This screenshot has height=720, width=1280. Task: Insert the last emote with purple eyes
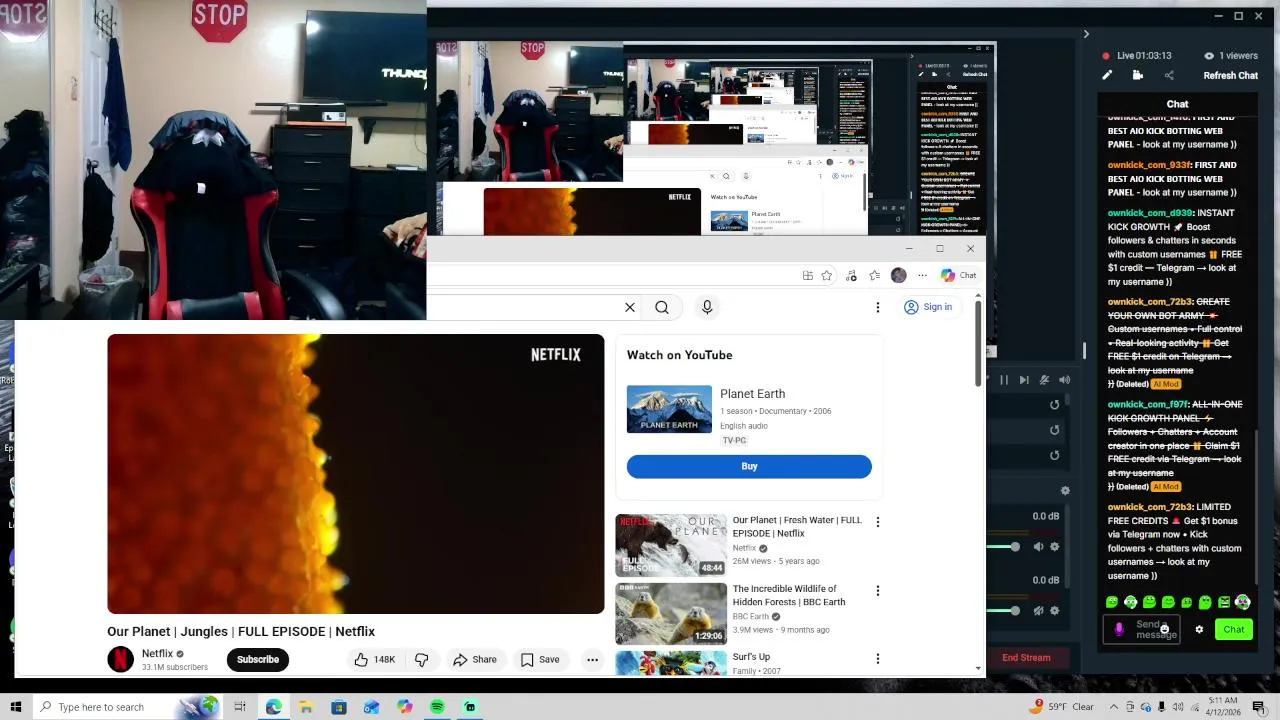point(1242,602)
